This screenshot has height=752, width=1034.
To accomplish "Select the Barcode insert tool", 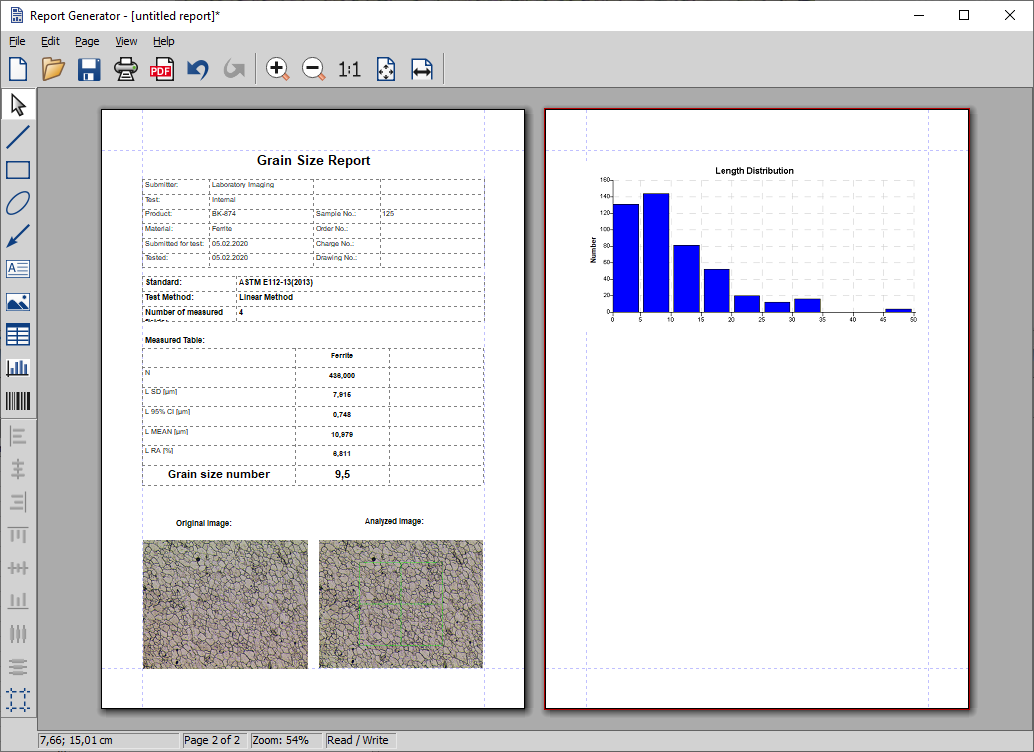I will [x=18, y=401].
